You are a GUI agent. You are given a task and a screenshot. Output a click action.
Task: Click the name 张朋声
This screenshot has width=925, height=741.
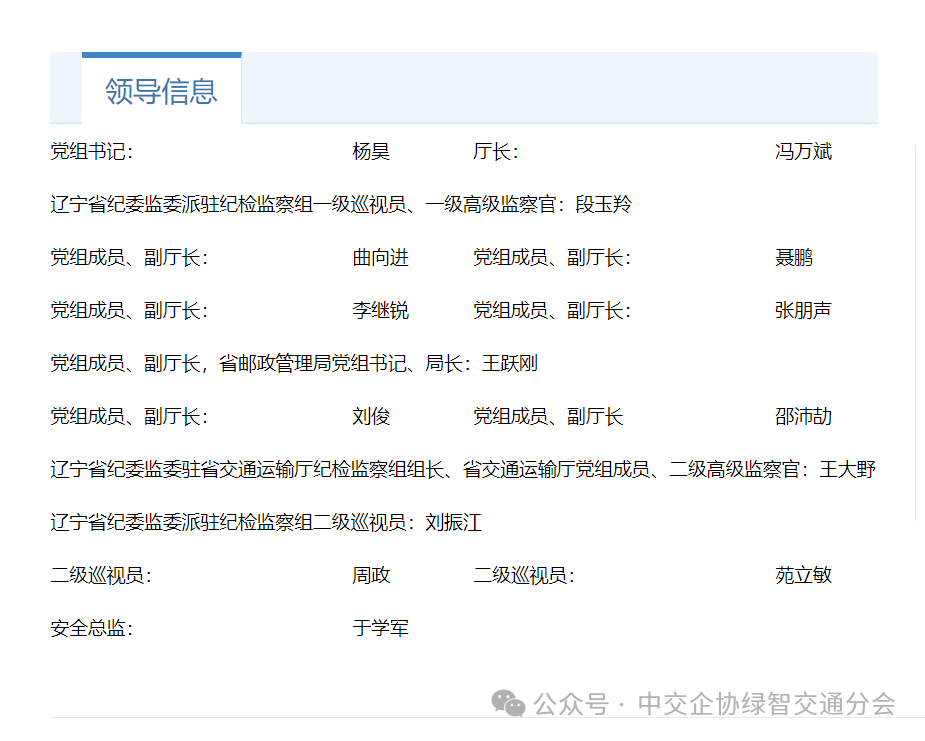(803, 311)
